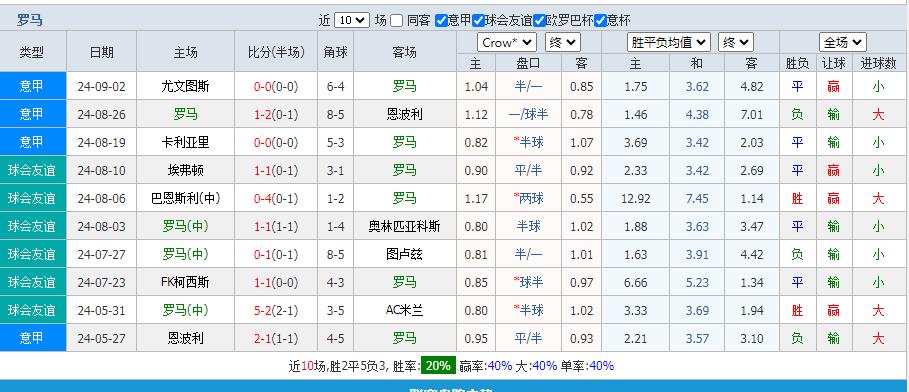The height and width of the screenshot is (392, 909).
Task: Open the 1-2(0-1) score on 24-08-26
Action: pyautogui.click(x=276, y=114)
